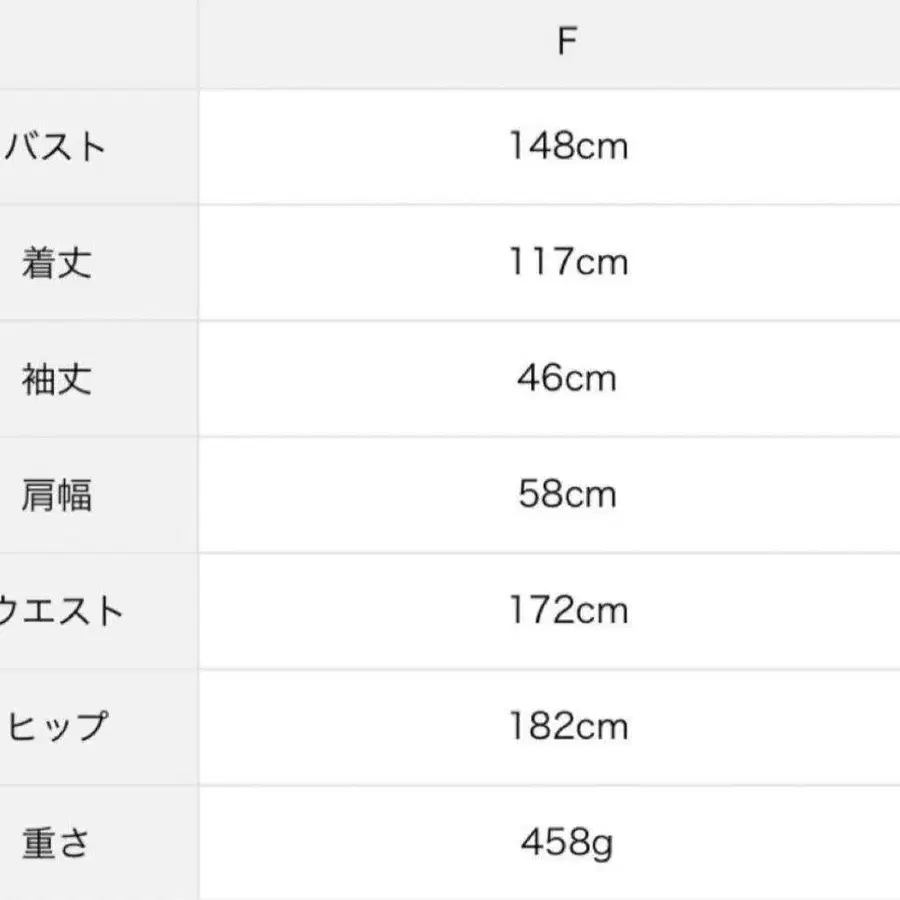900x900 pixels.
Task: Click the border between 着丈 label and 117cm
Action: click(198, 263)
